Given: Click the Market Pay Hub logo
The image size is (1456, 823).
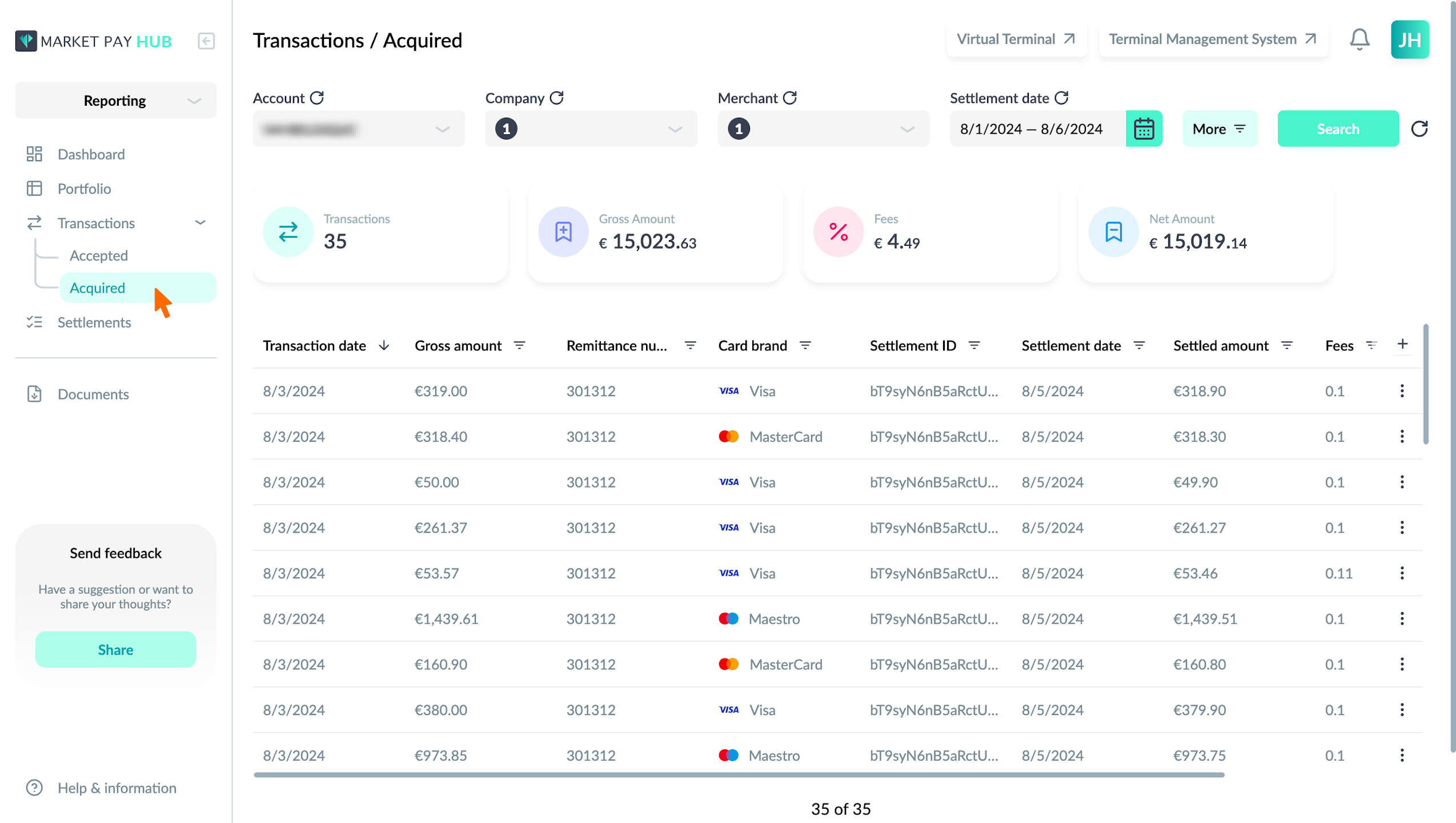Looking at the screenshot, I should pos(93,41).
